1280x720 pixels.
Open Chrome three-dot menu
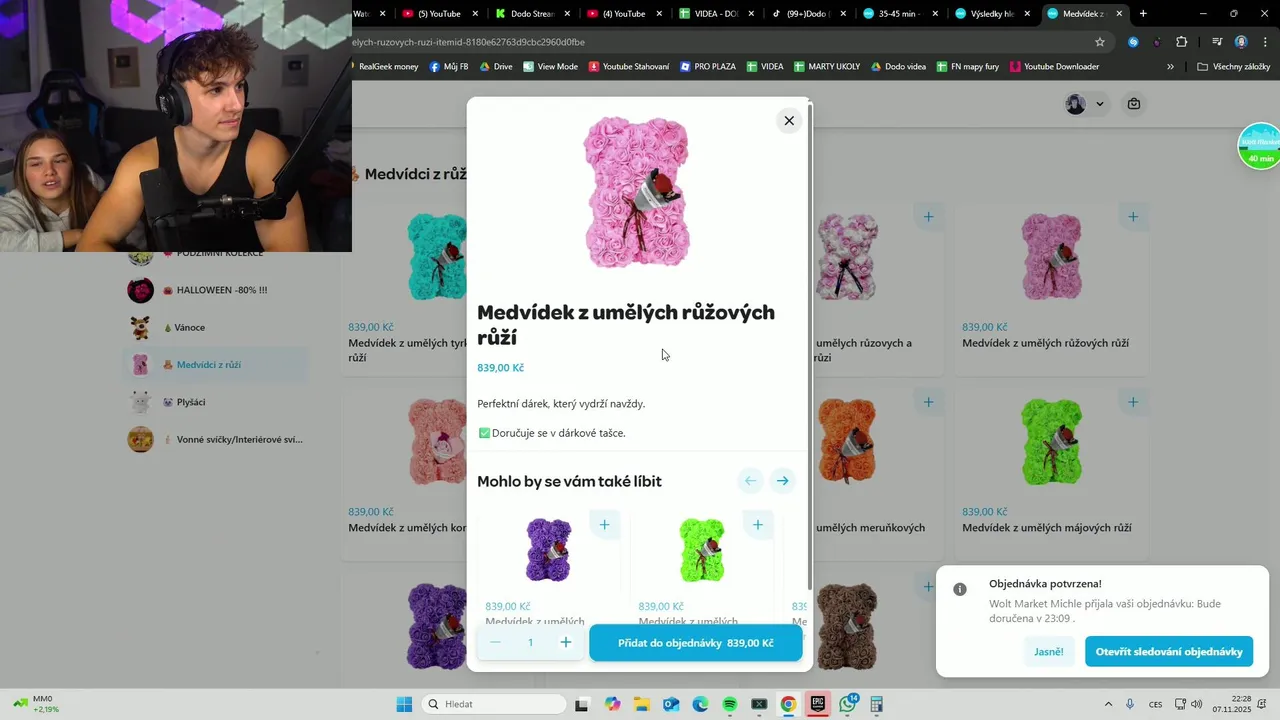[x=1263, y=42]
